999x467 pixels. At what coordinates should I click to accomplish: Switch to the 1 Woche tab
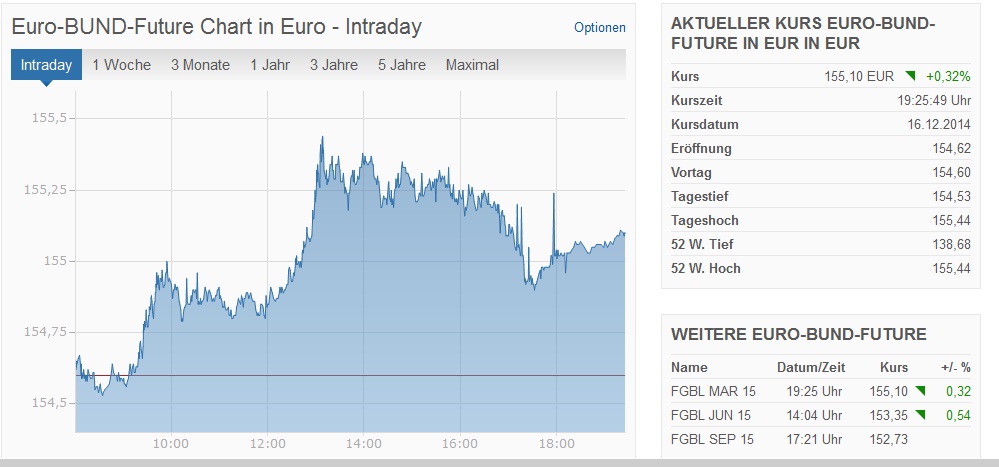(x=121, y=65)
